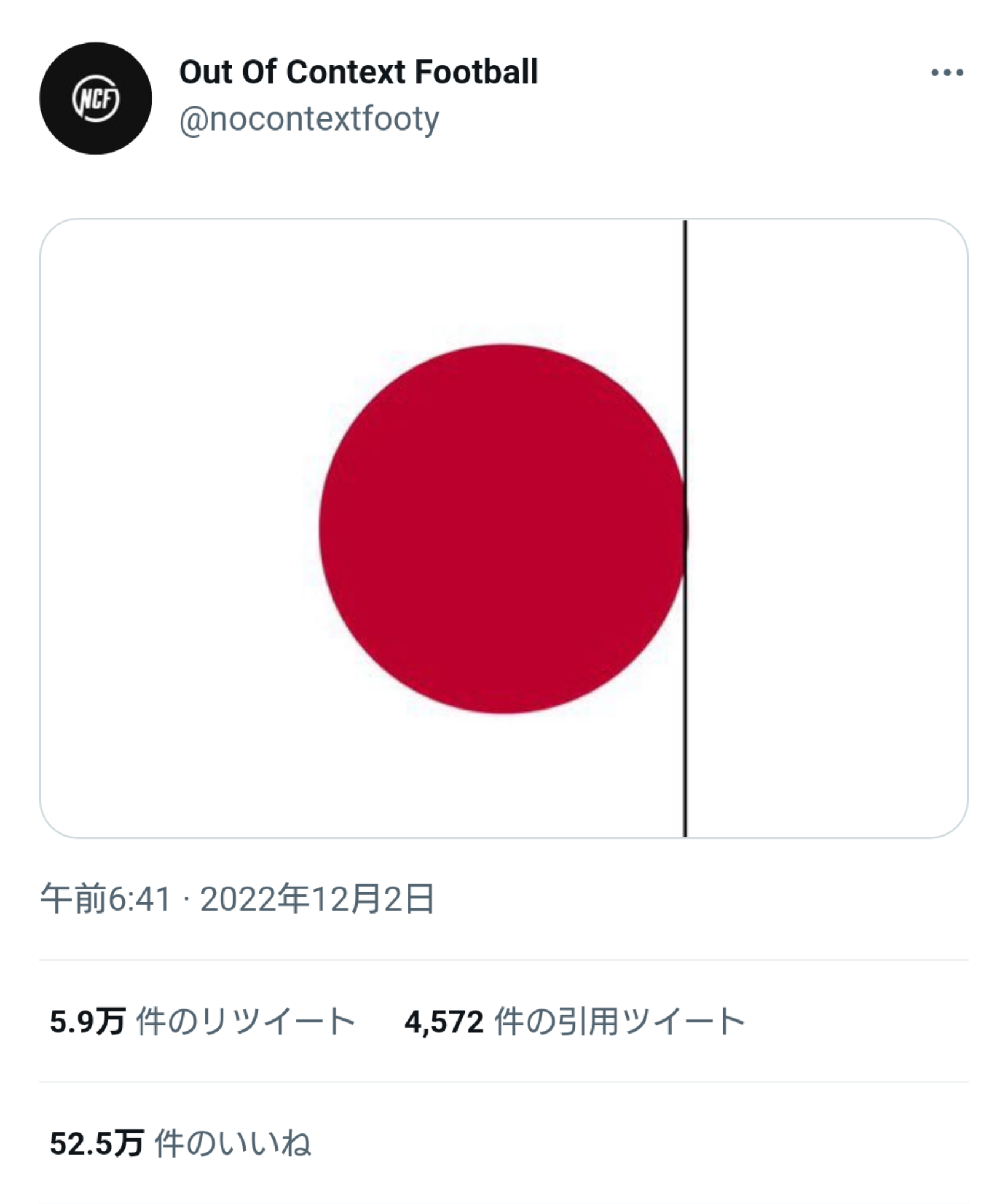Click the NCF logo inside the avatar
The height and width of the screenshot is (1204, 1008).
[x=96, y=99]
